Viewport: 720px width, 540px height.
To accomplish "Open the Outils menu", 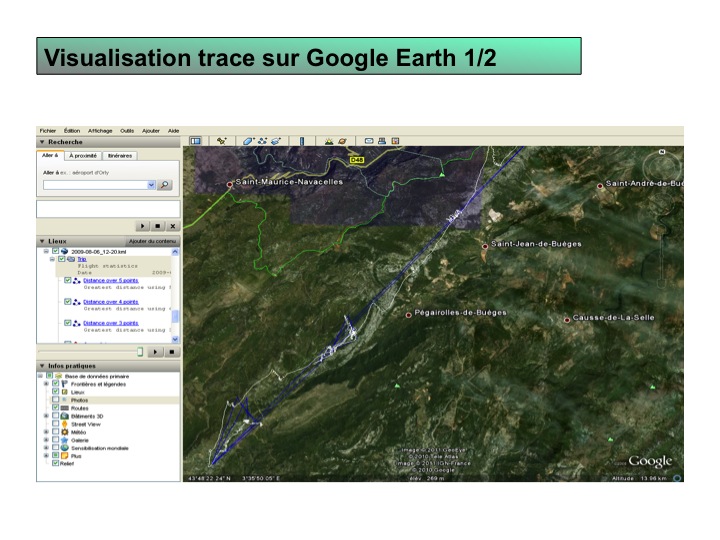I will 127,131.
